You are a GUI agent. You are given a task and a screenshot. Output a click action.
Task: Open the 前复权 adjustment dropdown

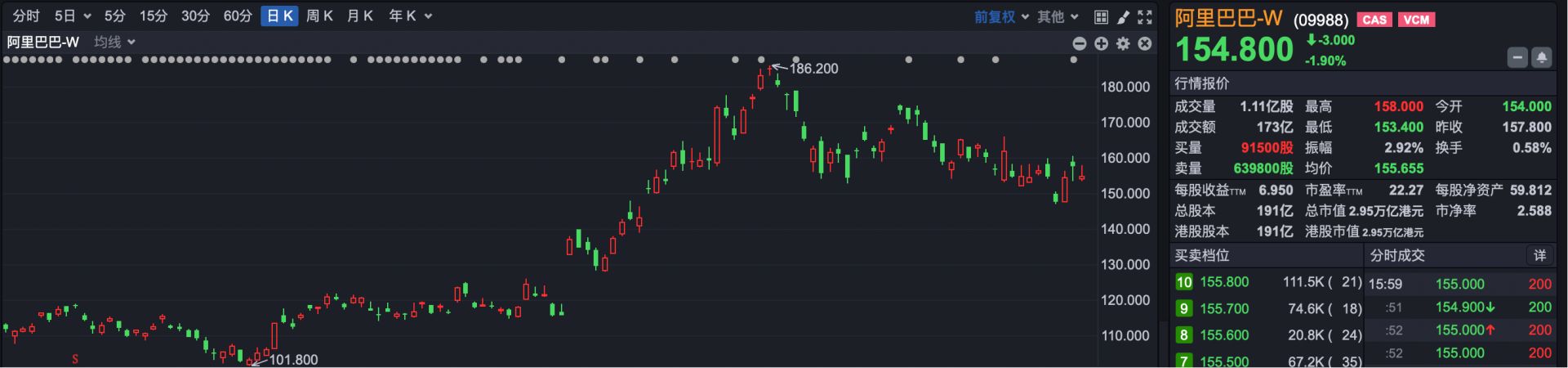click(1000, 16)
